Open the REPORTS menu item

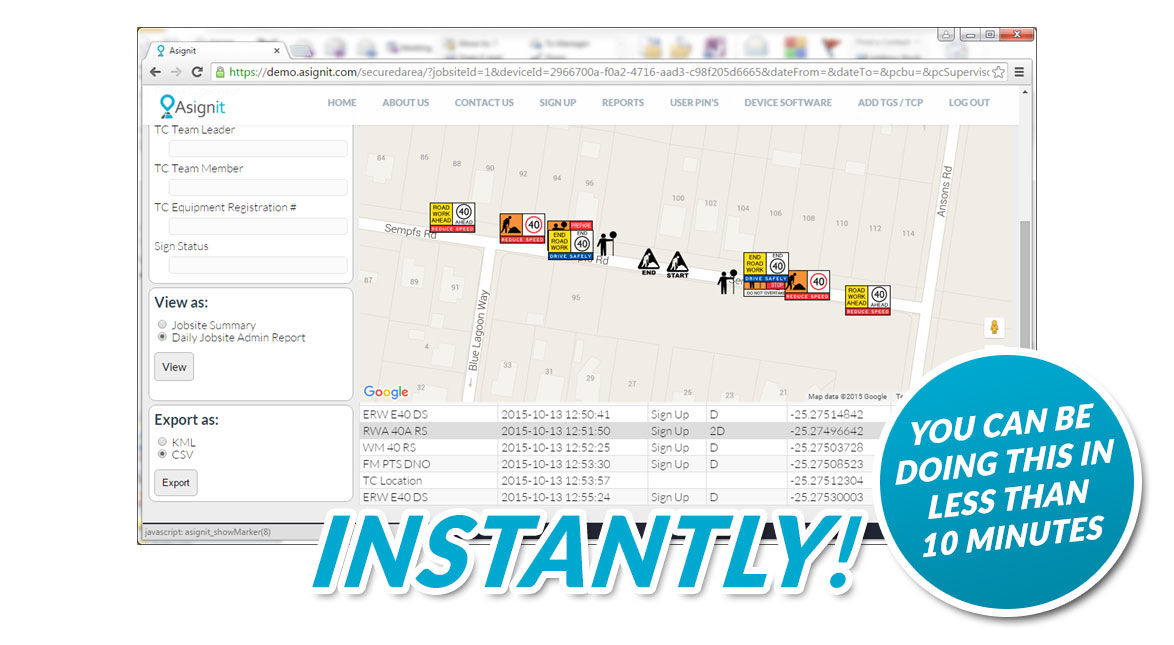[x=623, y=103]
